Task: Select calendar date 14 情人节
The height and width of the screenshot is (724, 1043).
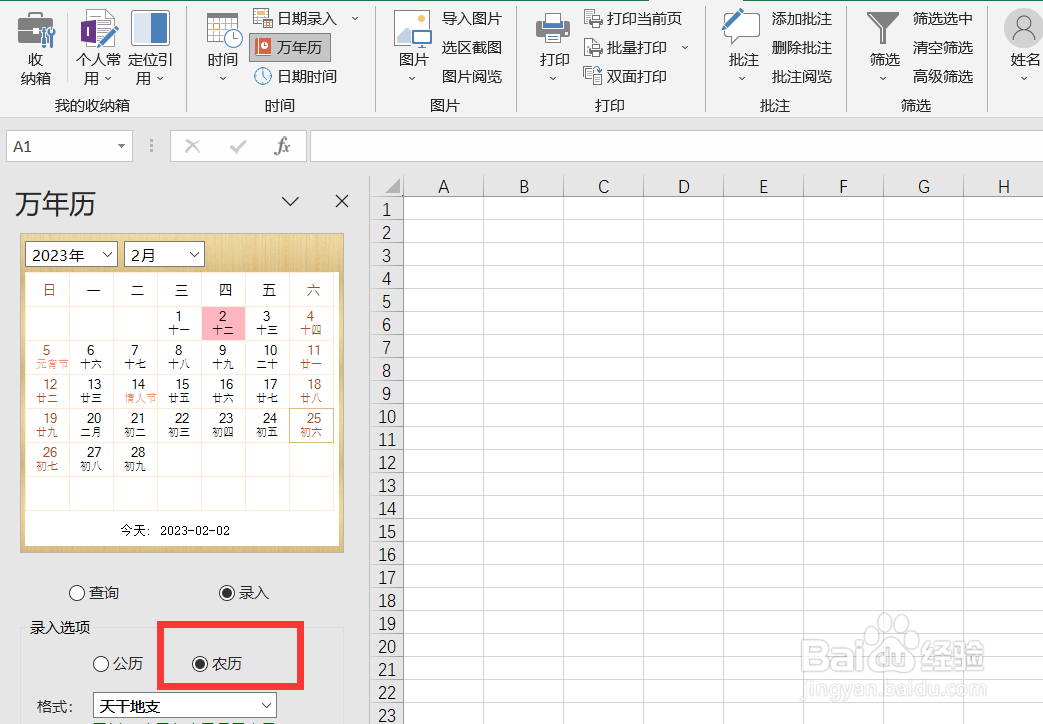Action: [136, 391]
